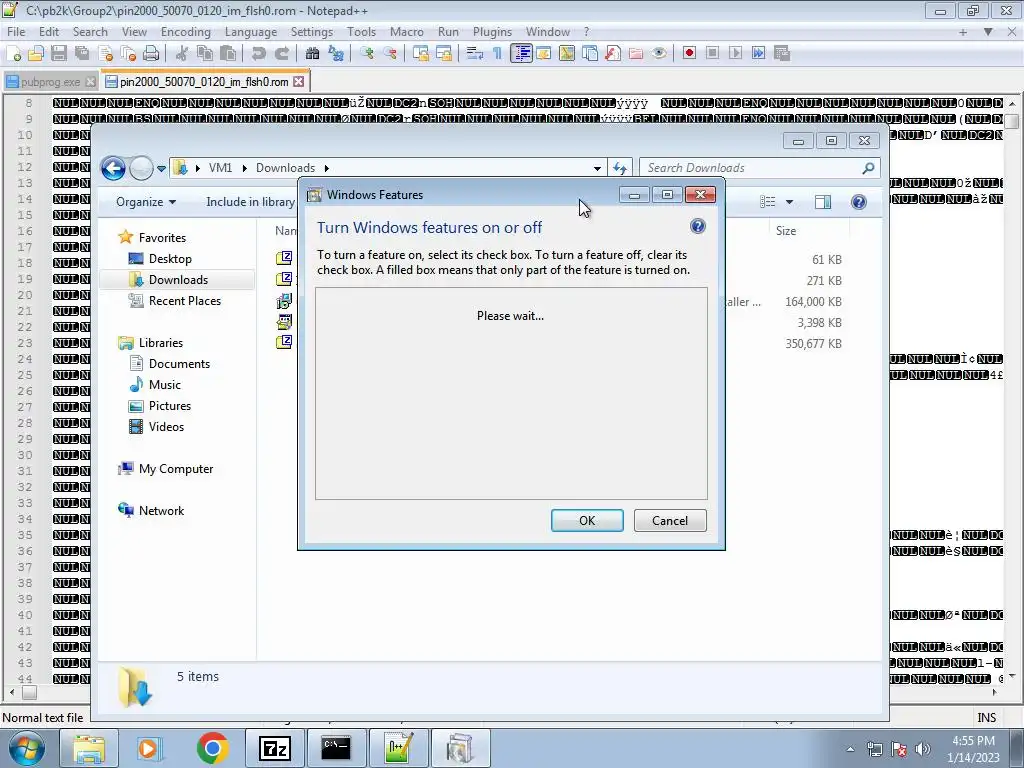Select Music library
The height and width of the screenshot is (768, 1024).
tap(165, 385)
